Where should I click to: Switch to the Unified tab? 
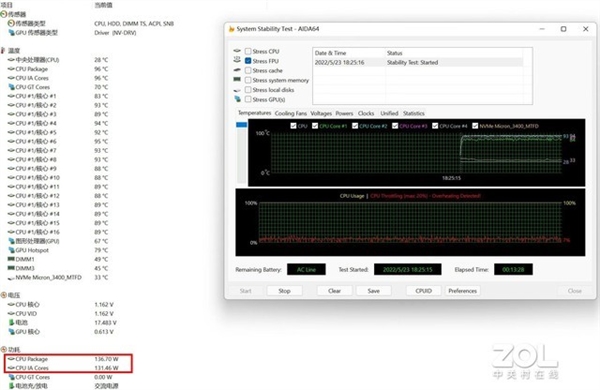pyautogui.click(x=389, y=113)
